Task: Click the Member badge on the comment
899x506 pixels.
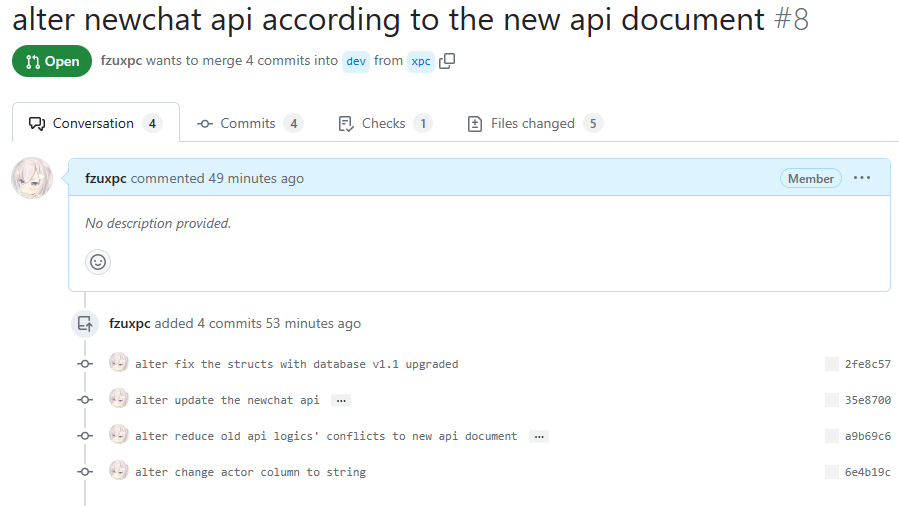Action: 810,178
